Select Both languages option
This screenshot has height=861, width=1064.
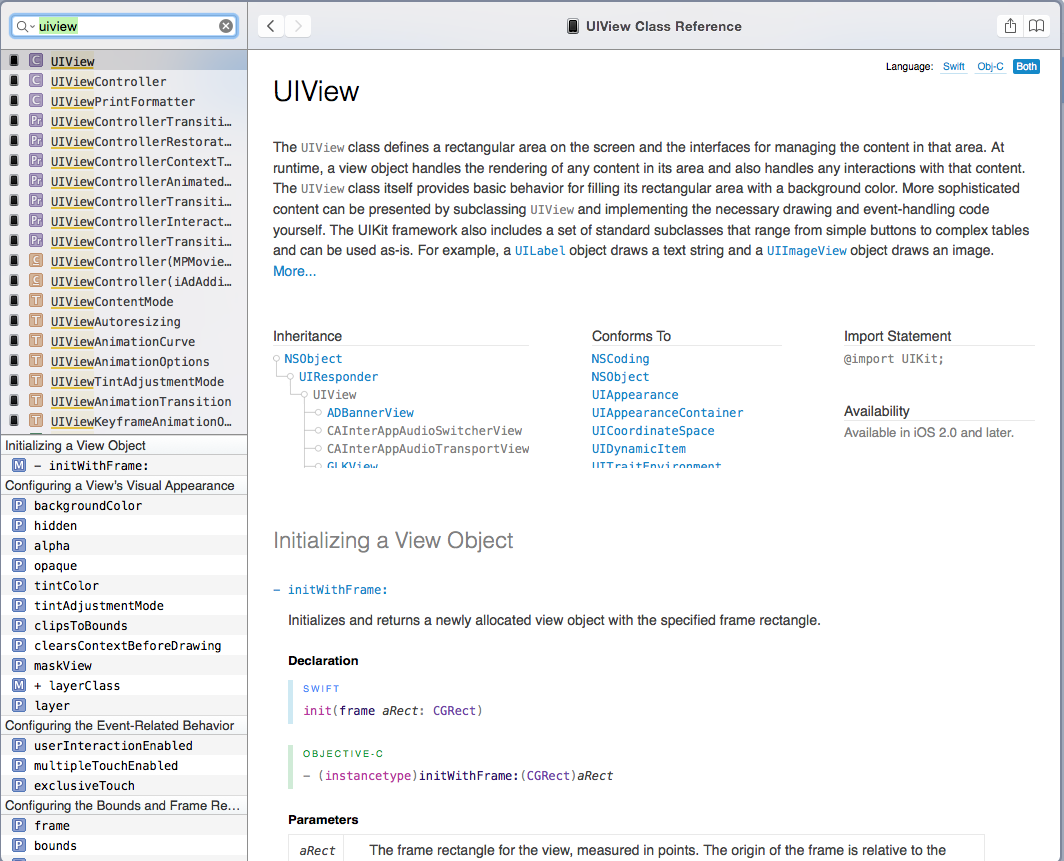1026,66
